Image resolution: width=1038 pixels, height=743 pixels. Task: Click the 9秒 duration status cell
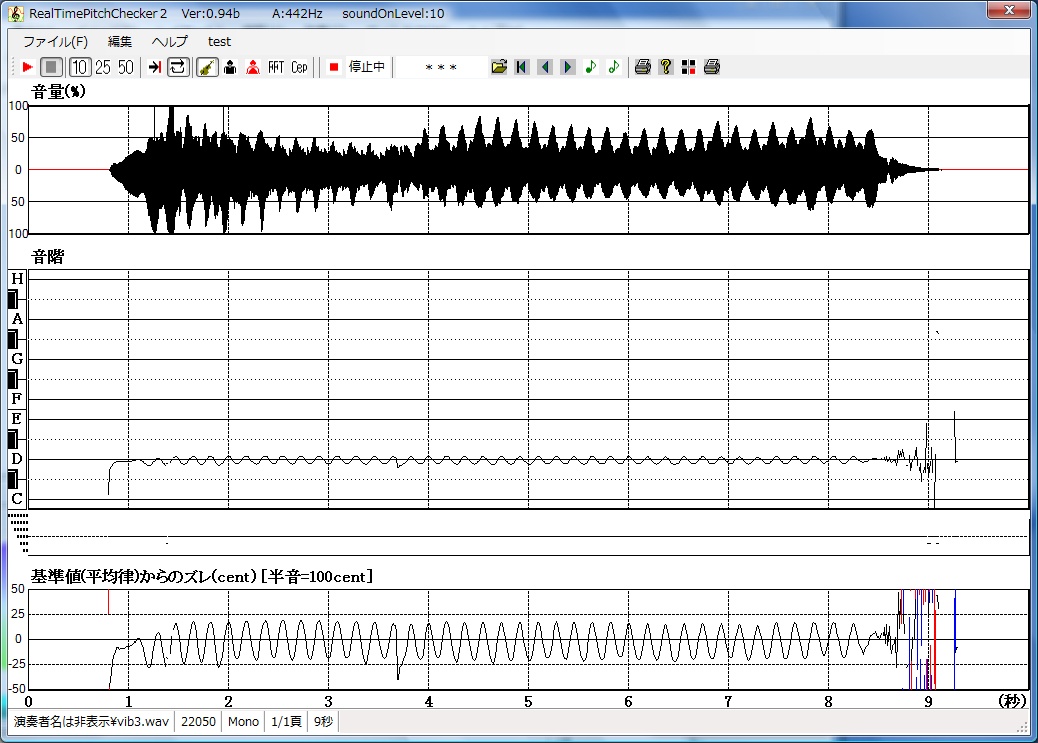pos(323,721)
